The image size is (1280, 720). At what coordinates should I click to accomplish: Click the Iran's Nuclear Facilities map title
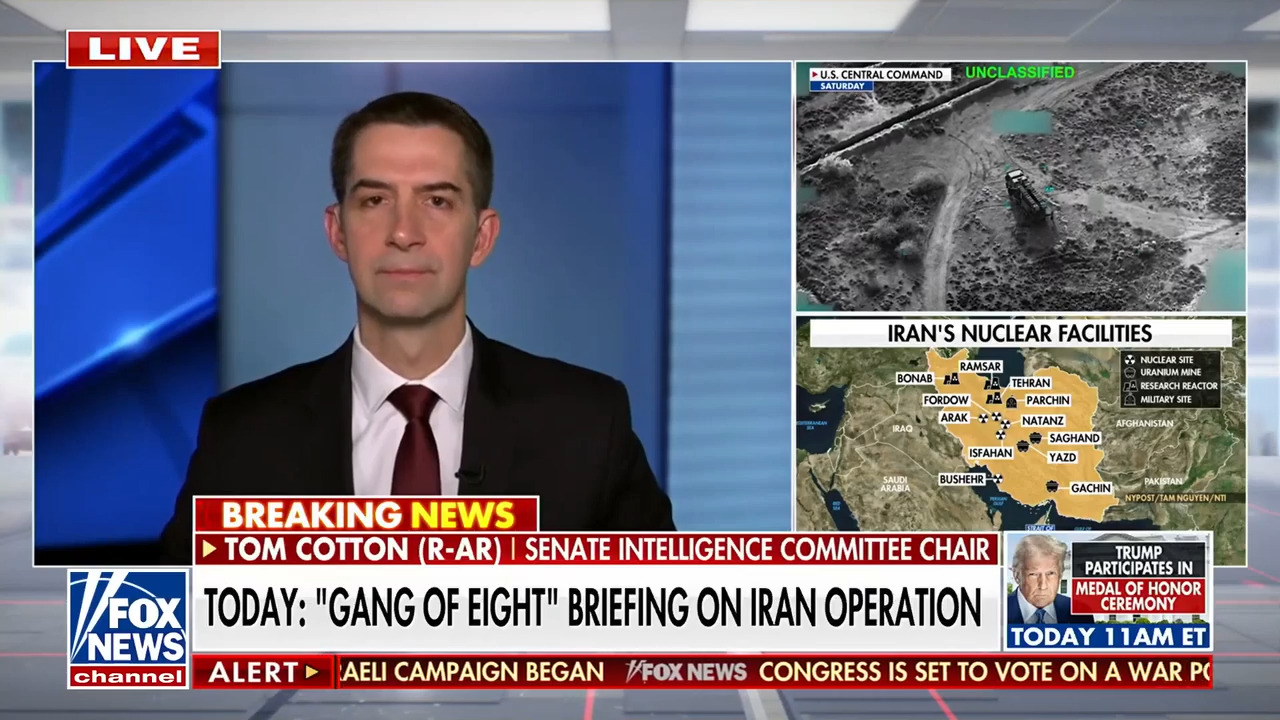(1019, 333)
